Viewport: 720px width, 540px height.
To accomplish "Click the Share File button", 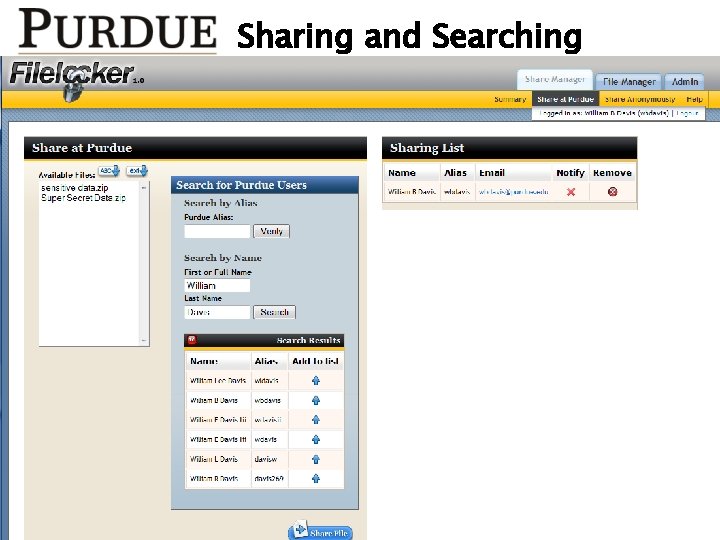I will [321, 531].
